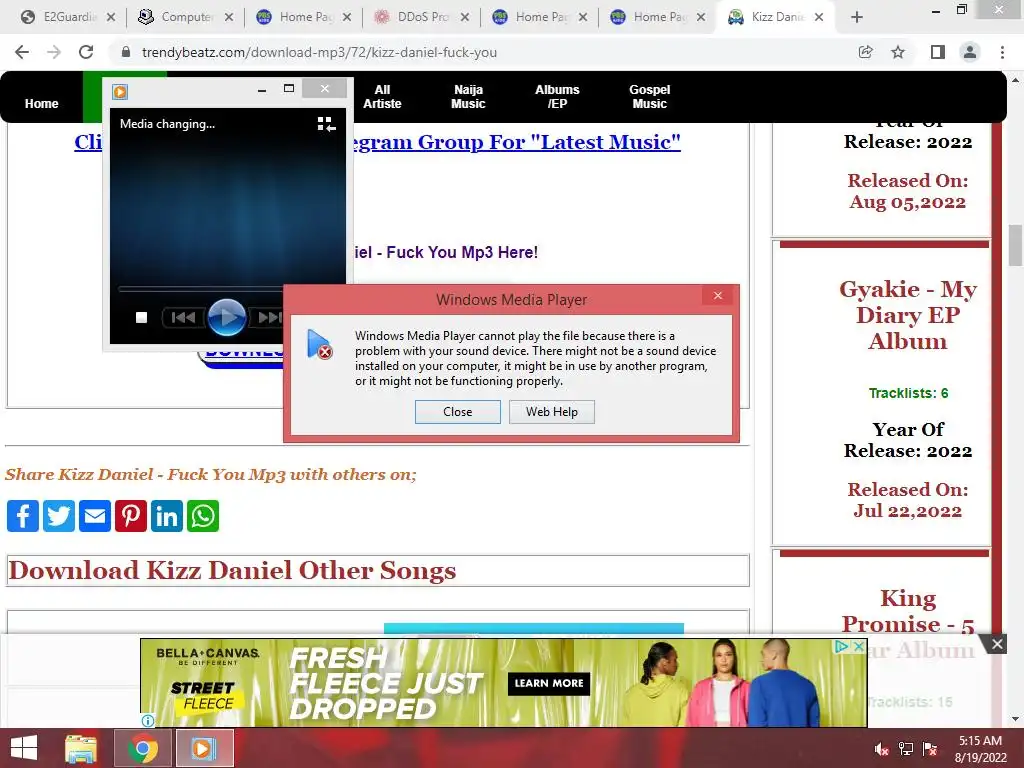This screenshot has height=768, width=1024.
Task: Open Chrome profile avatar
Action: point(970,52)
